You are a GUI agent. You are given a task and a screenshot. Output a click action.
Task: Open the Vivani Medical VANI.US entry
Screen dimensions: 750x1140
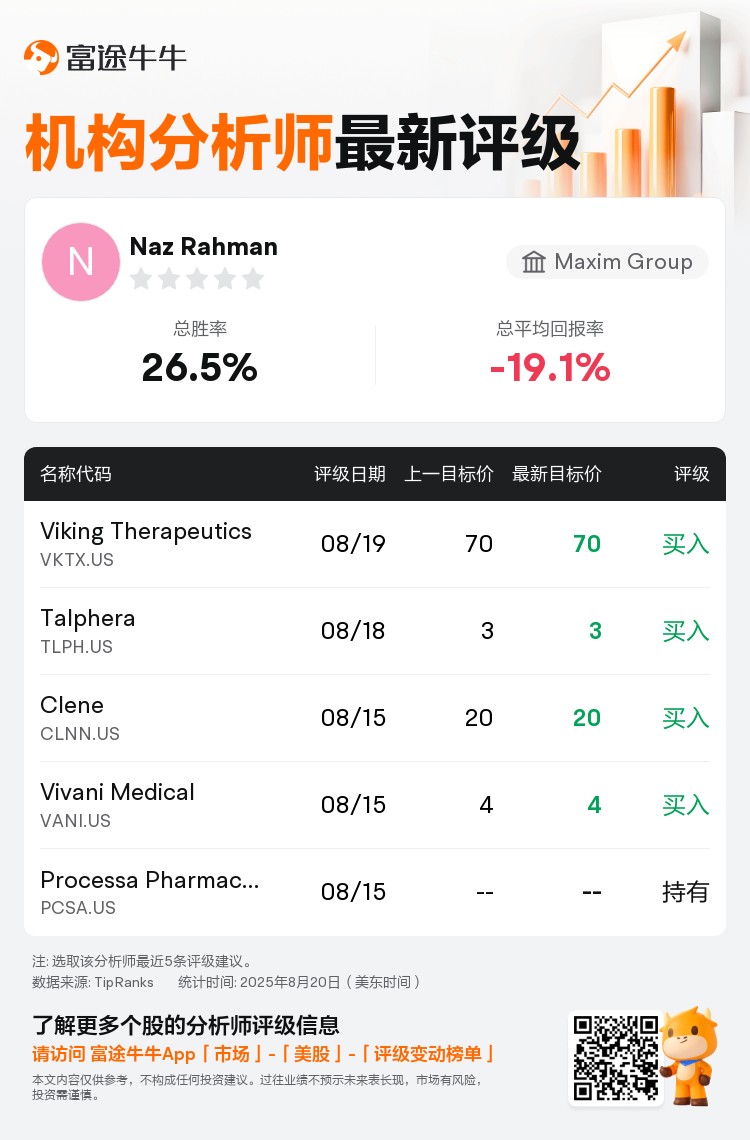[375, 805]
